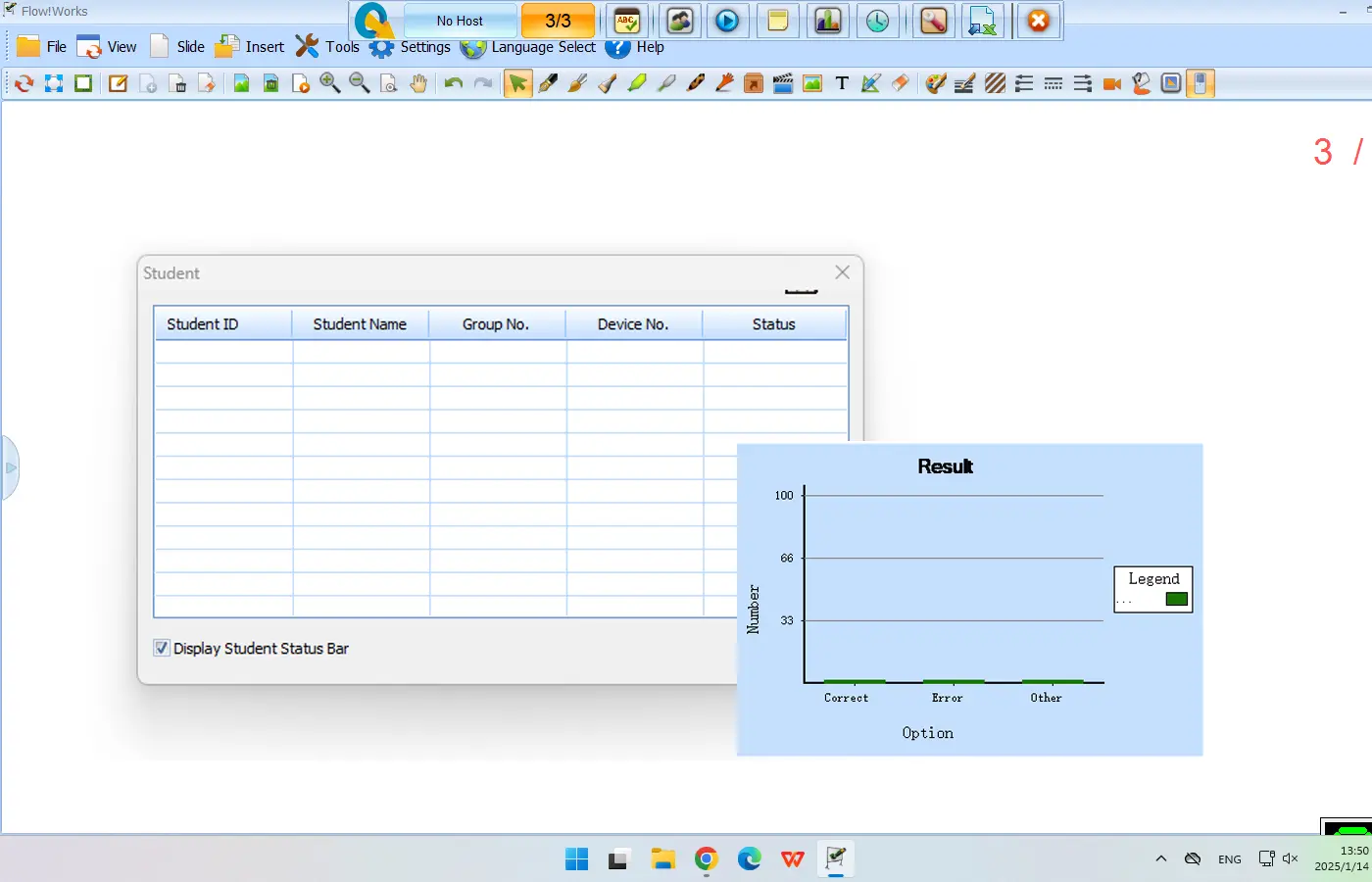Select the ruler and triangle tool
The width and height of the screenshot is (1372, 882).
coord(871,83)
